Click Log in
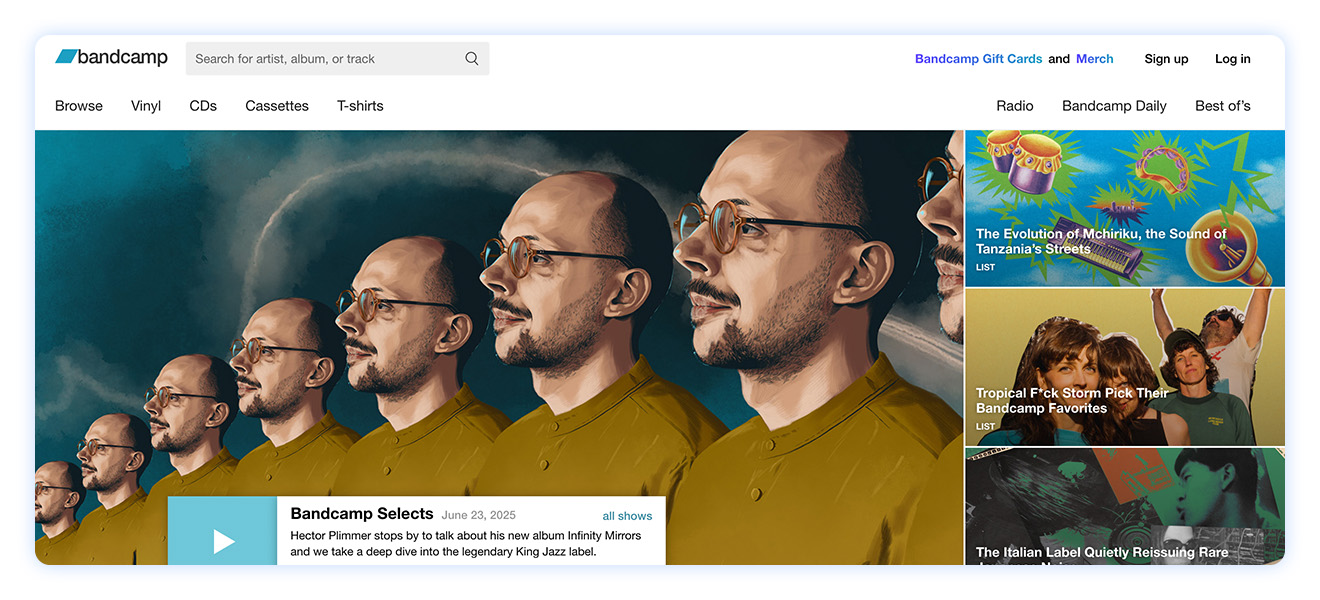The width and height of the screenshot is (1320, 600). coord(1232,59)
